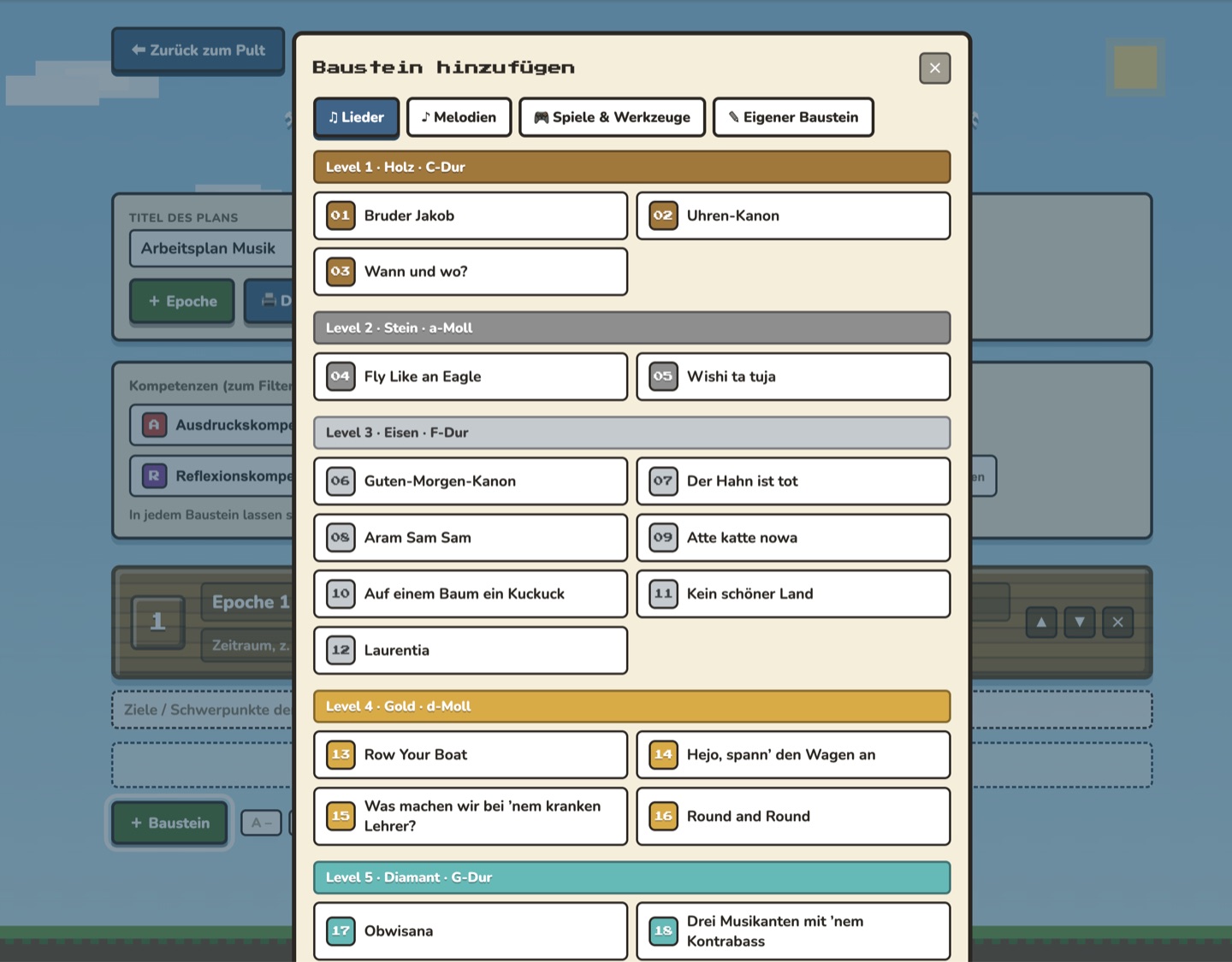Select Kein schöner Land
1232x962 pixels.
[793, 594]
